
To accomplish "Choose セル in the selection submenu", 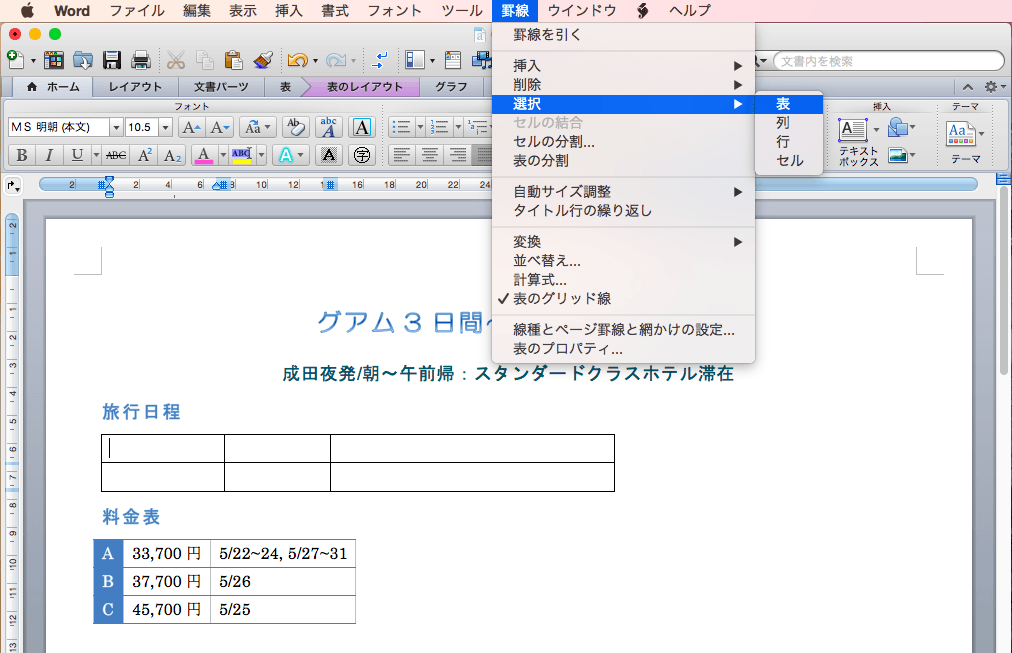I will [789, 160].
